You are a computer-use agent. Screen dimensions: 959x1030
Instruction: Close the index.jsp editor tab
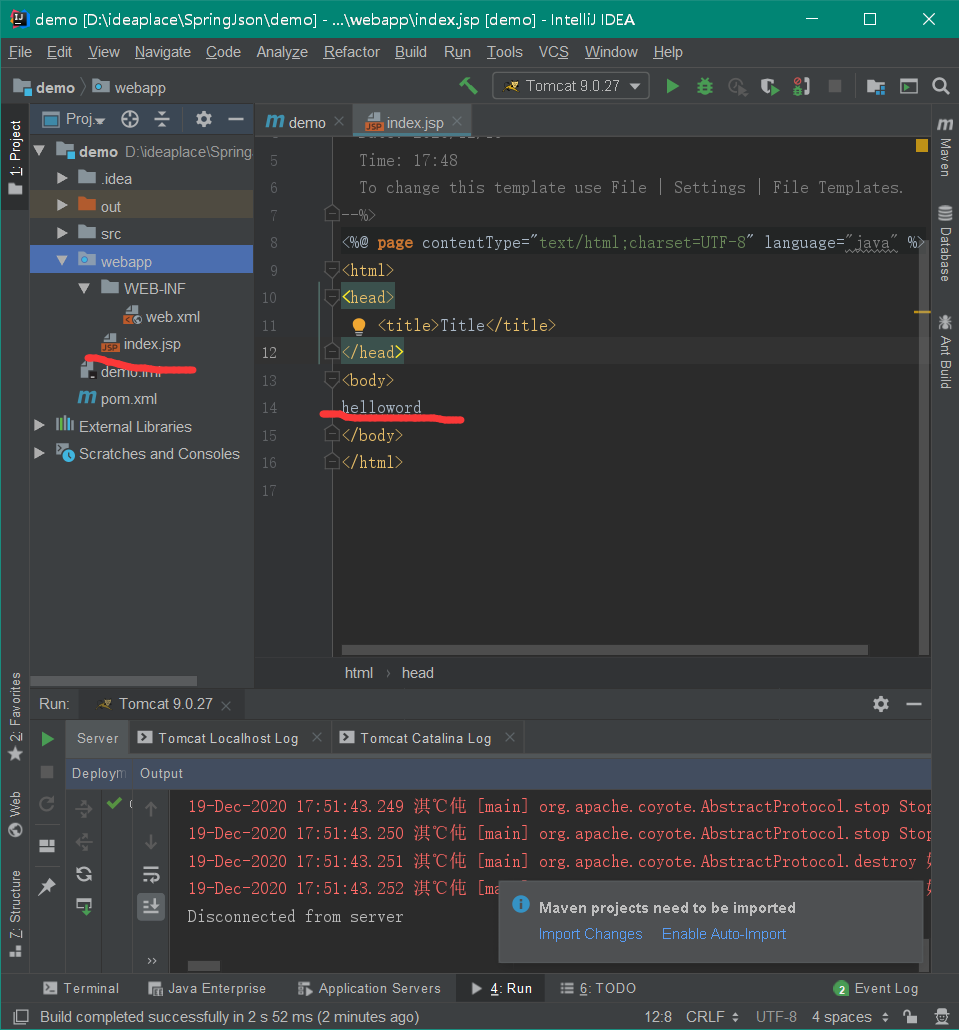pyautogui.click(x=457, y=122)
